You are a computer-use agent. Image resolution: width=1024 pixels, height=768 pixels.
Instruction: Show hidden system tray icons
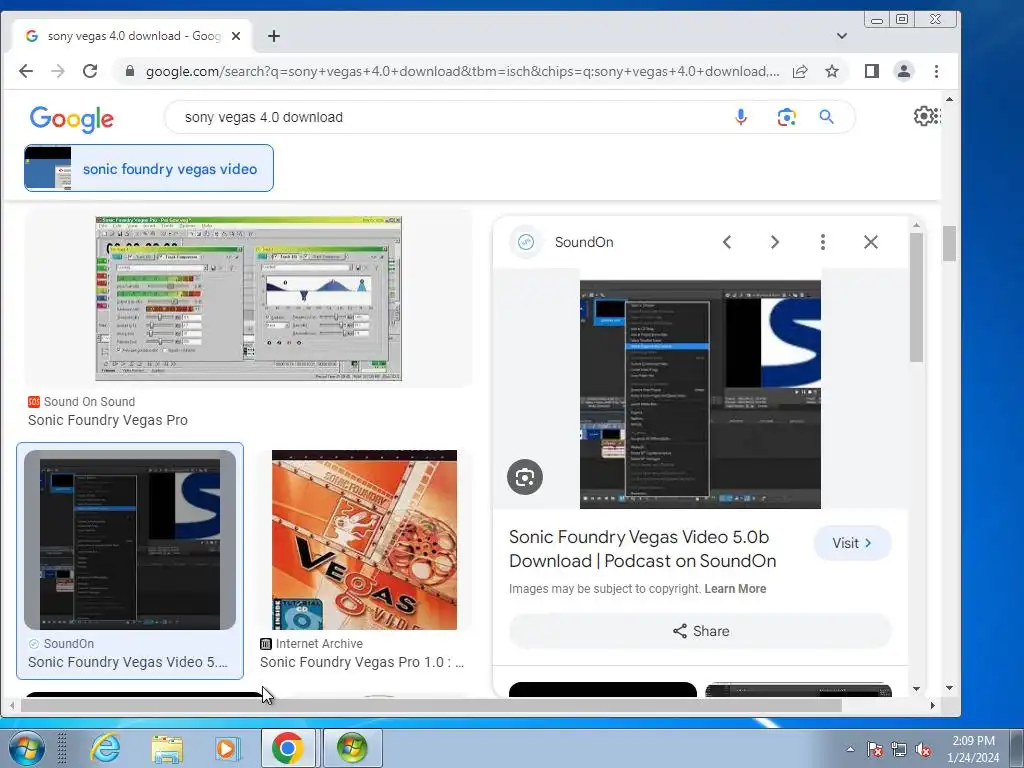(x=850, y=749)
